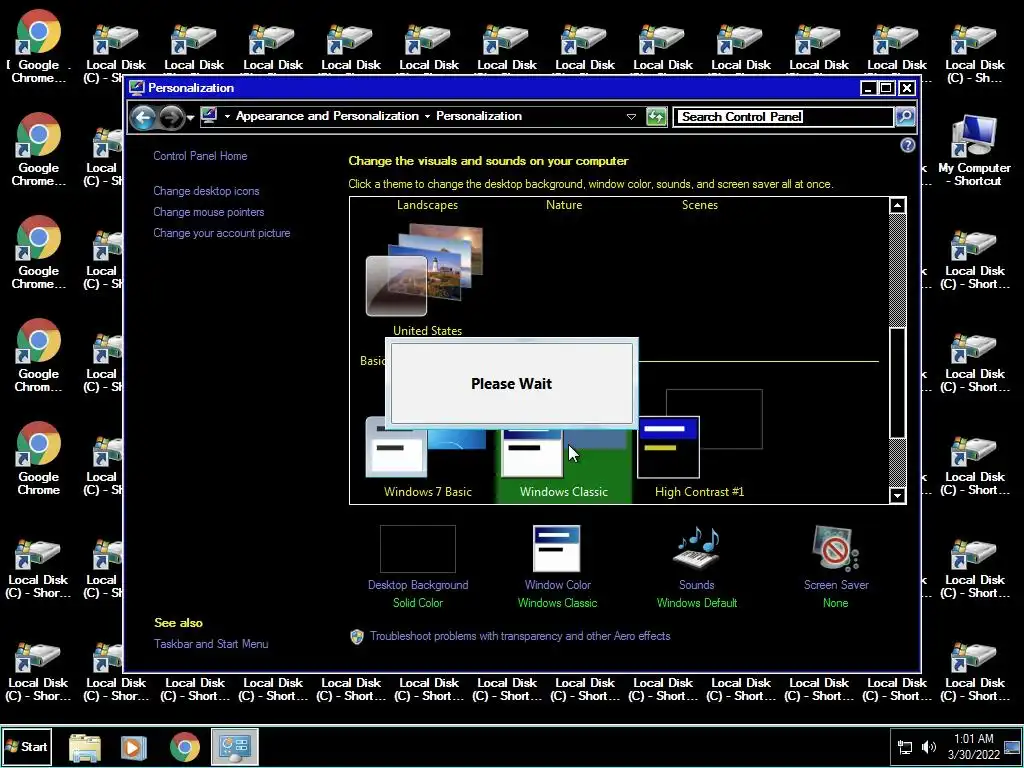Click the Control Panel taskbar button

pyautogui.click(x=234, y=746)
